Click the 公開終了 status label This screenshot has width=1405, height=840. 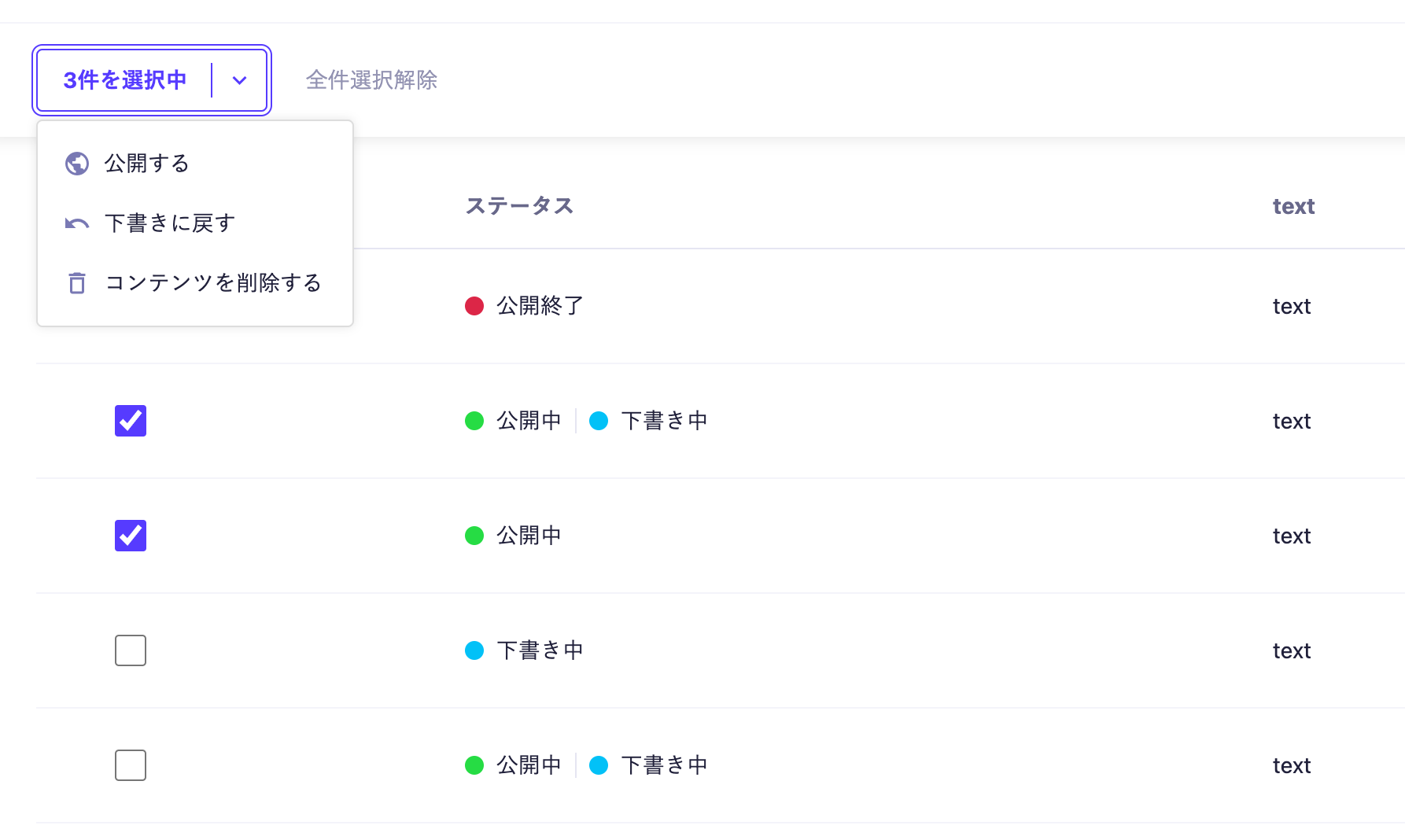tap(540, 306)
